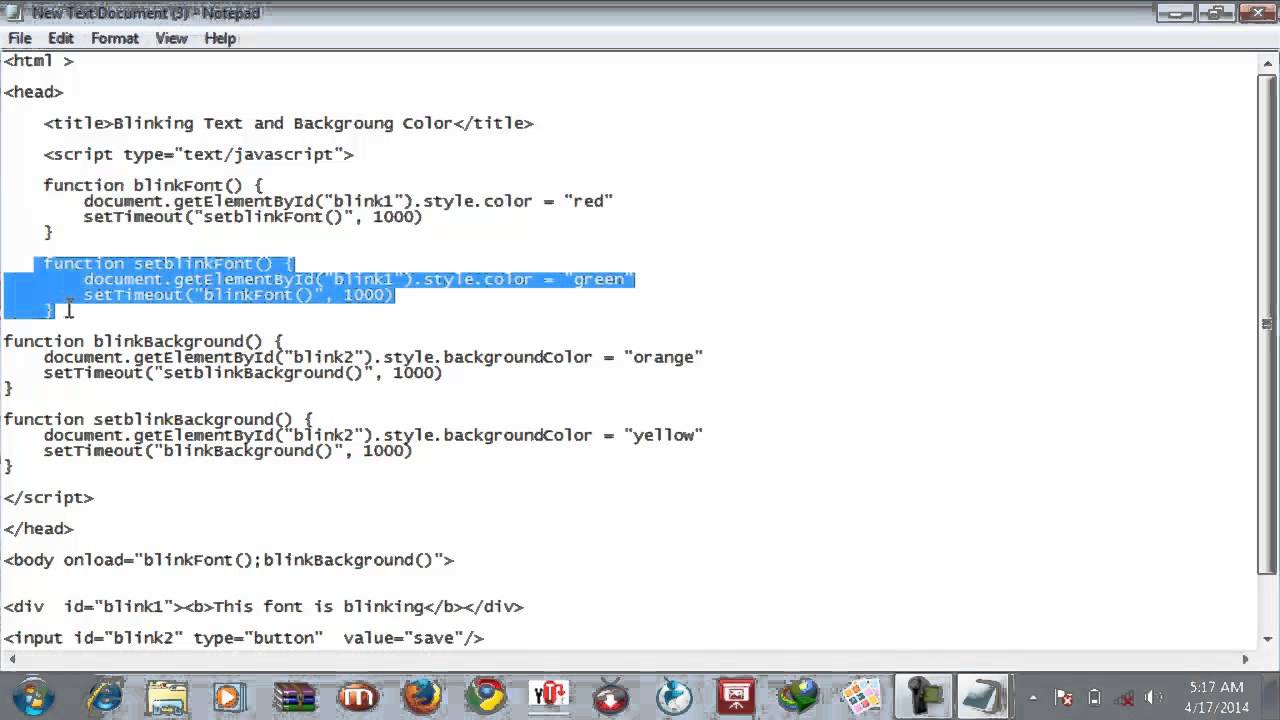Click the vertical scrollbar thumb
This screenshot has width=1280, height=720.
pos(1267,324)
